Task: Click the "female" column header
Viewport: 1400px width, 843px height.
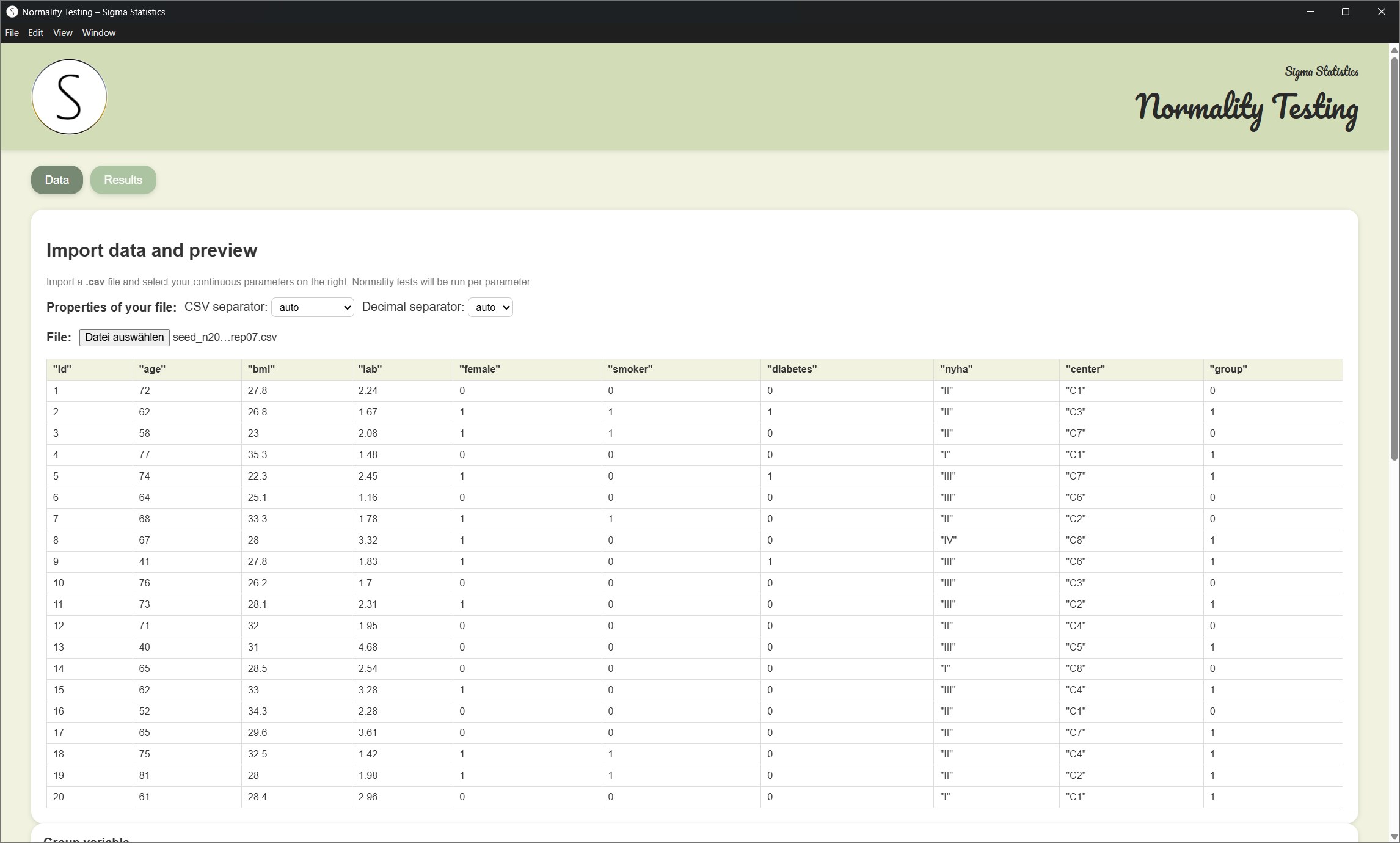Action: [527, 370]
